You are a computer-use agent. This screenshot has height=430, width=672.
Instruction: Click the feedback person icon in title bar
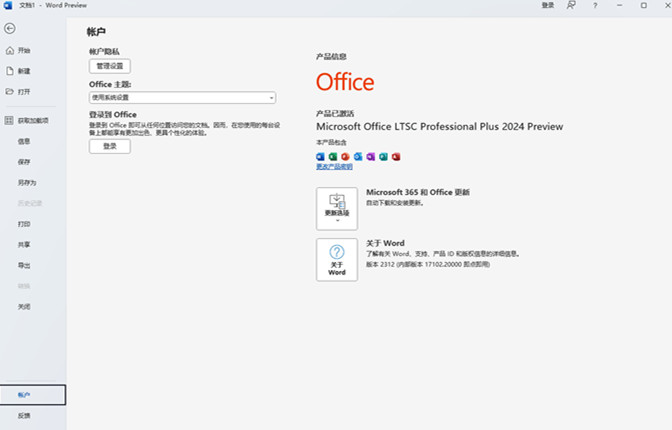point(571,5)
